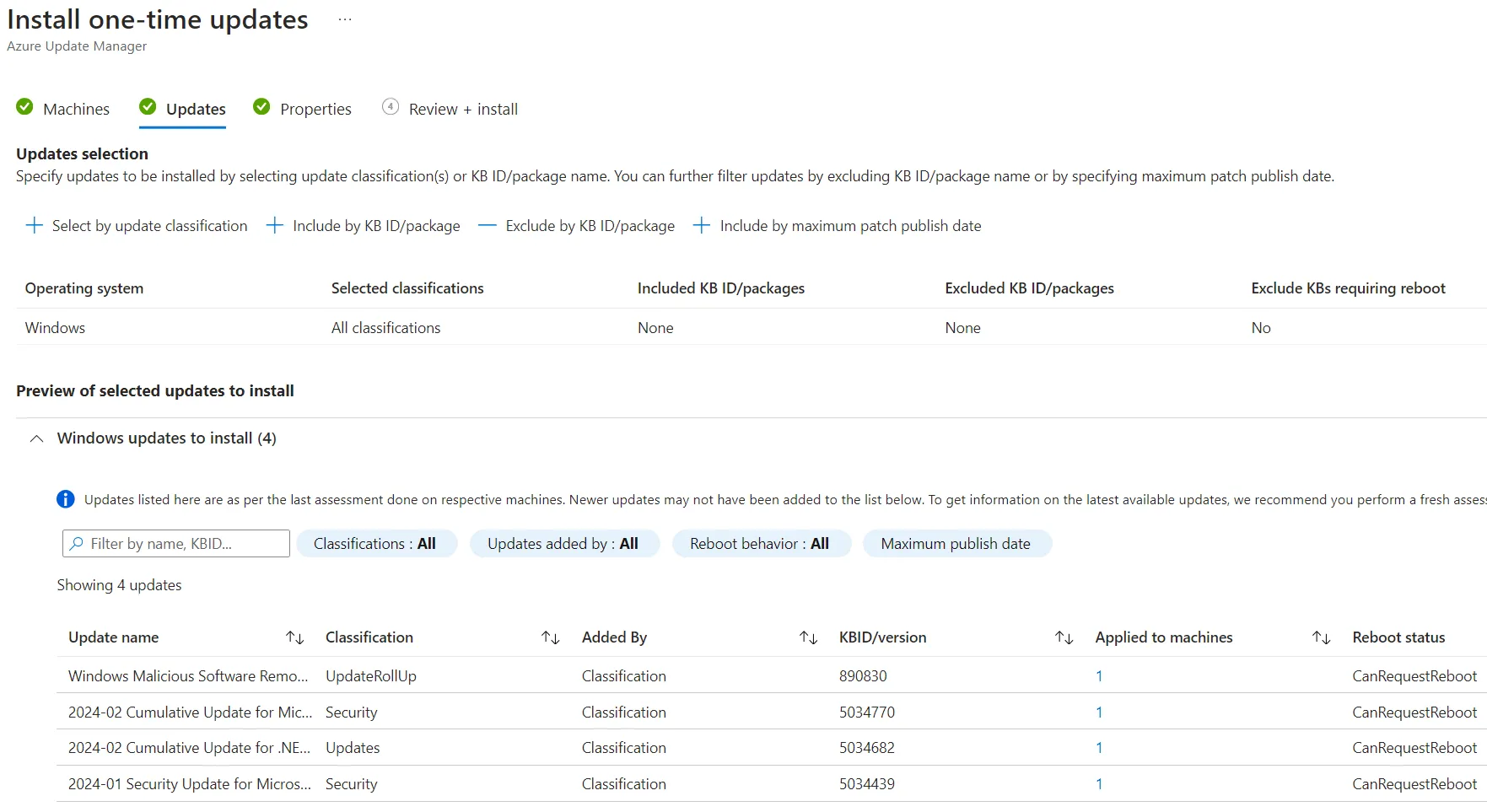Open the Review + install tab
Viewport: 1487px width, 812px height.
click(x=463, y=109)
